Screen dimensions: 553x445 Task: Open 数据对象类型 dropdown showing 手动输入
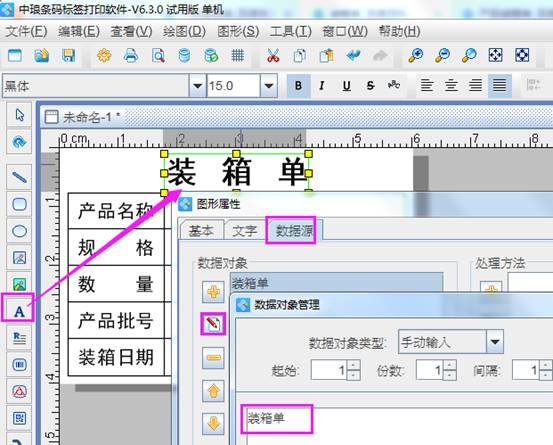(495, 342)
